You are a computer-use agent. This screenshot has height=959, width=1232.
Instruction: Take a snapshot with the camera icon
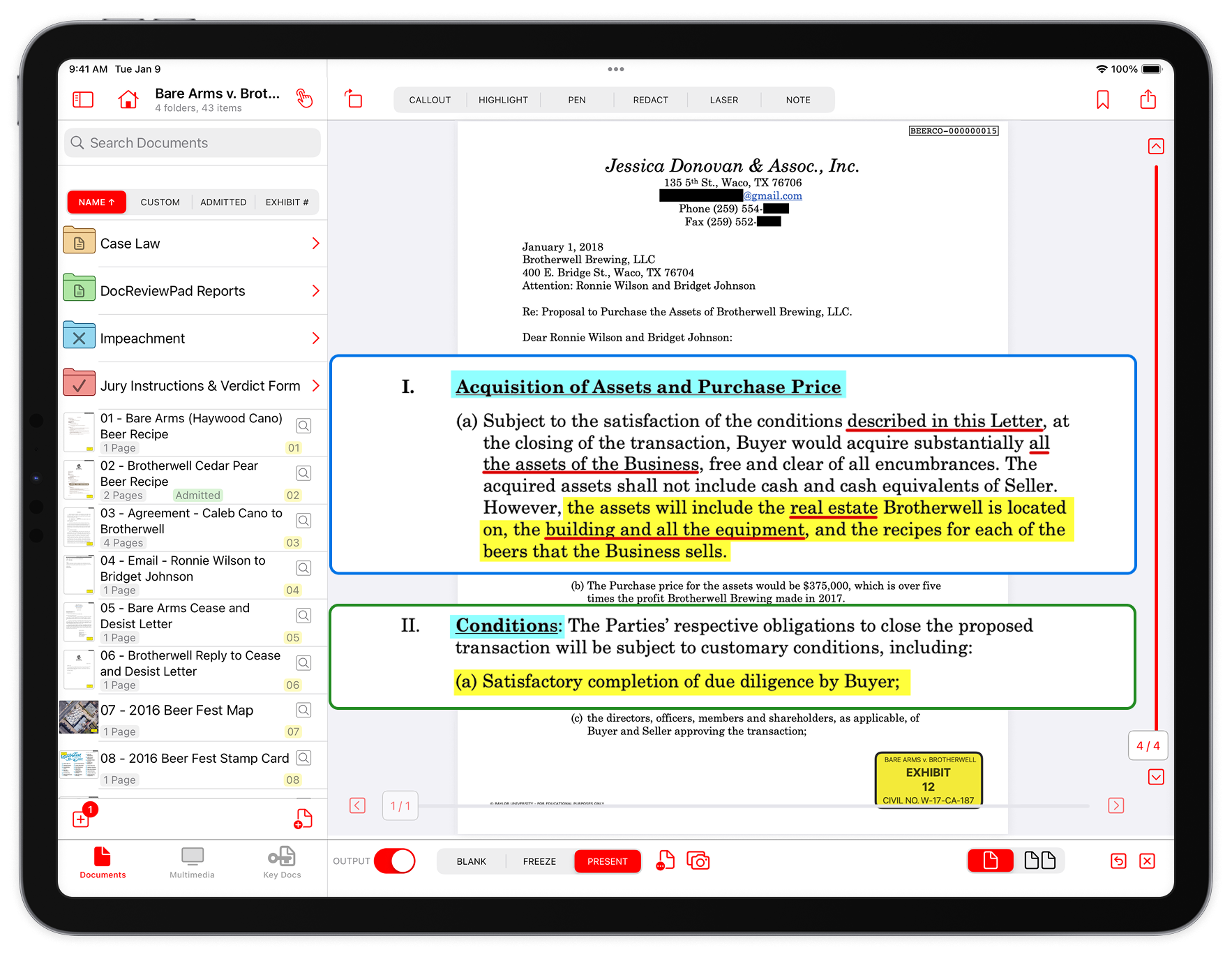point(698,861)
